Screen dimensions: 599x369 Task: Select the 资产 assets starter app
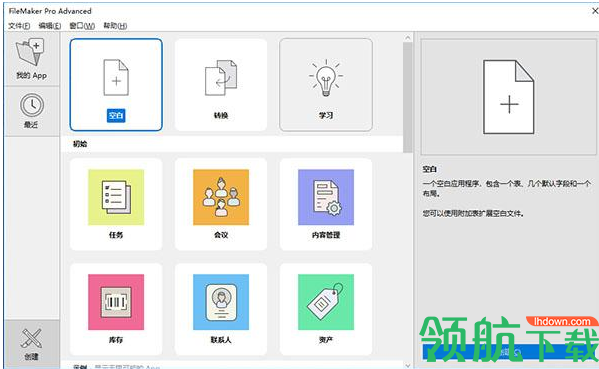tap(326, 309)
